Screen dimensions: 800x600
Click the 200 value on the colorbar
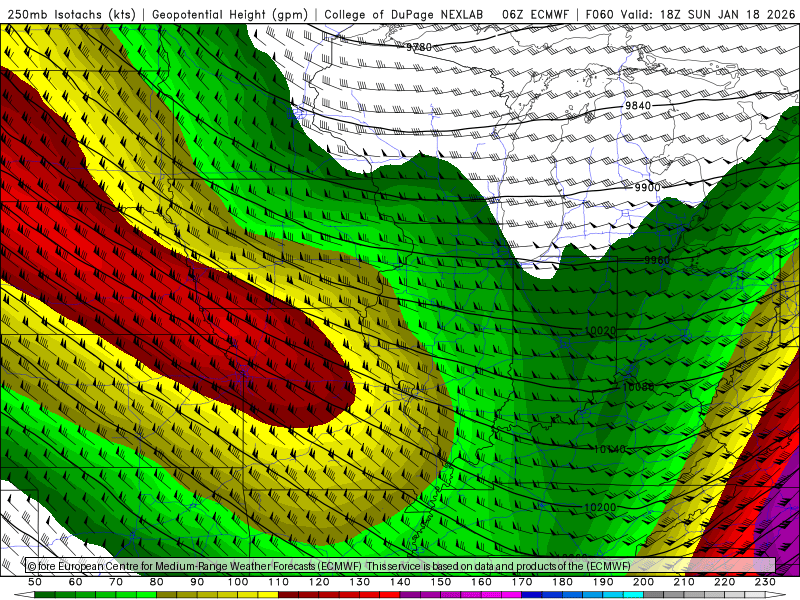644,582
